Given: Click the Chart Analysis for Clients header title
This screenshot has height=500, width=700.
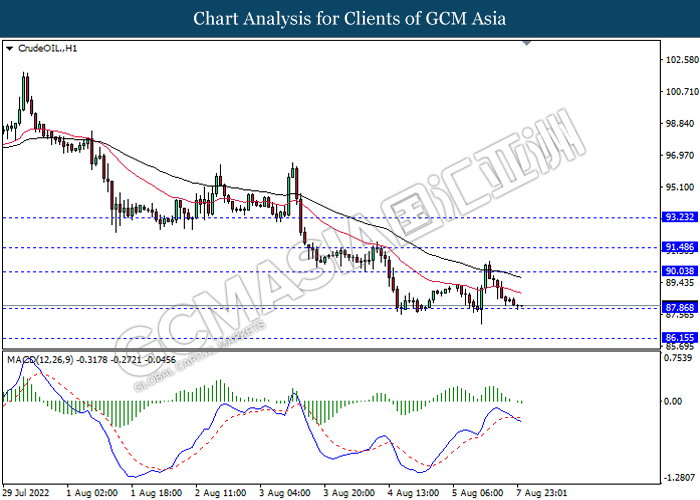Looking at the screenshot, I should (x=350, y=19).
